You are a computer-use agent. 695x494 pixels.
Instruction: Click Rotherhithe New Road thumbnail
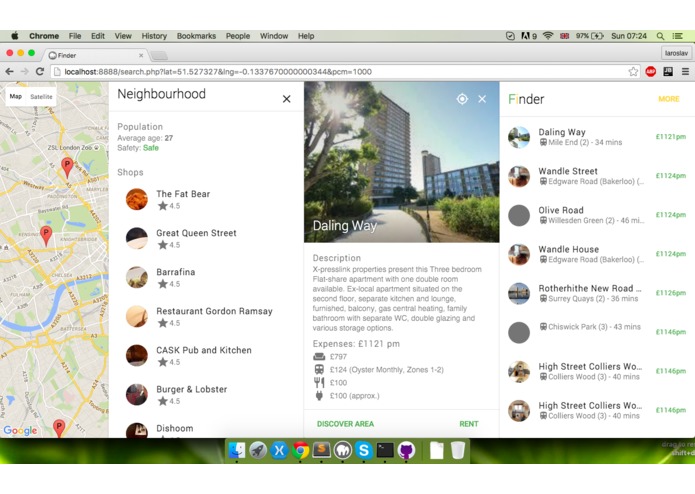519,293
